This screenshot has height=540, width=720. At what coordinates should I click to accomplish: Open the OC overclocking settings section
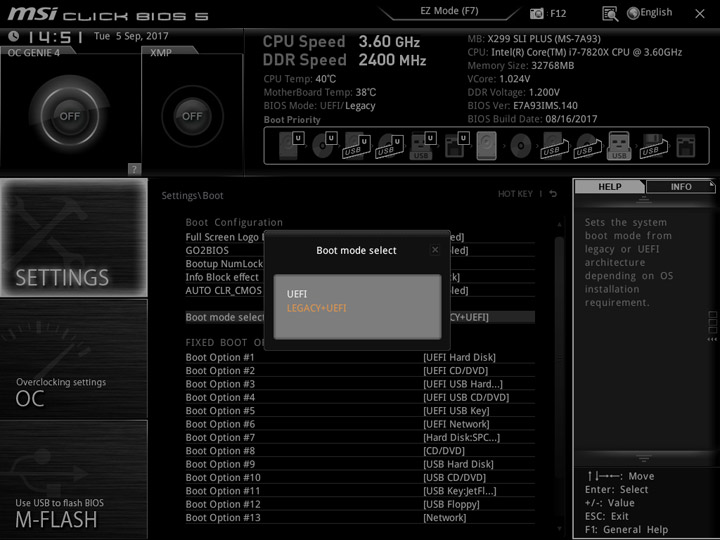point(73,359)
